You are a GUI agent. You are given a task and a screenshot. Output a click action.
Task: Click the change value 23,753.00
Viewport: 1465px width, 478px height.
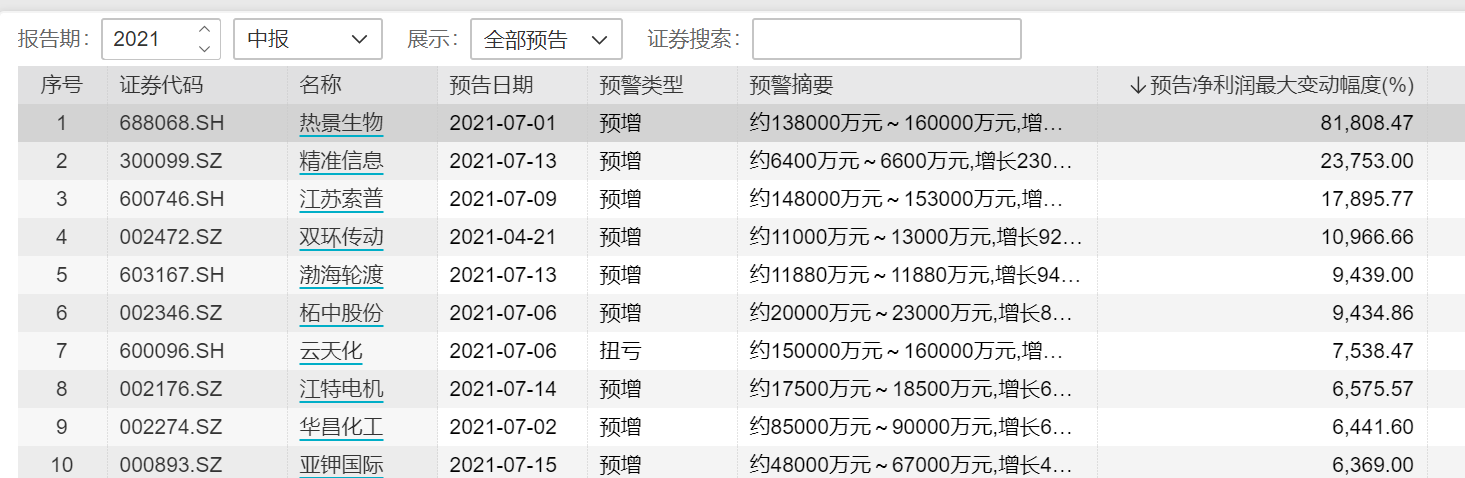(x=1367, y=161)
